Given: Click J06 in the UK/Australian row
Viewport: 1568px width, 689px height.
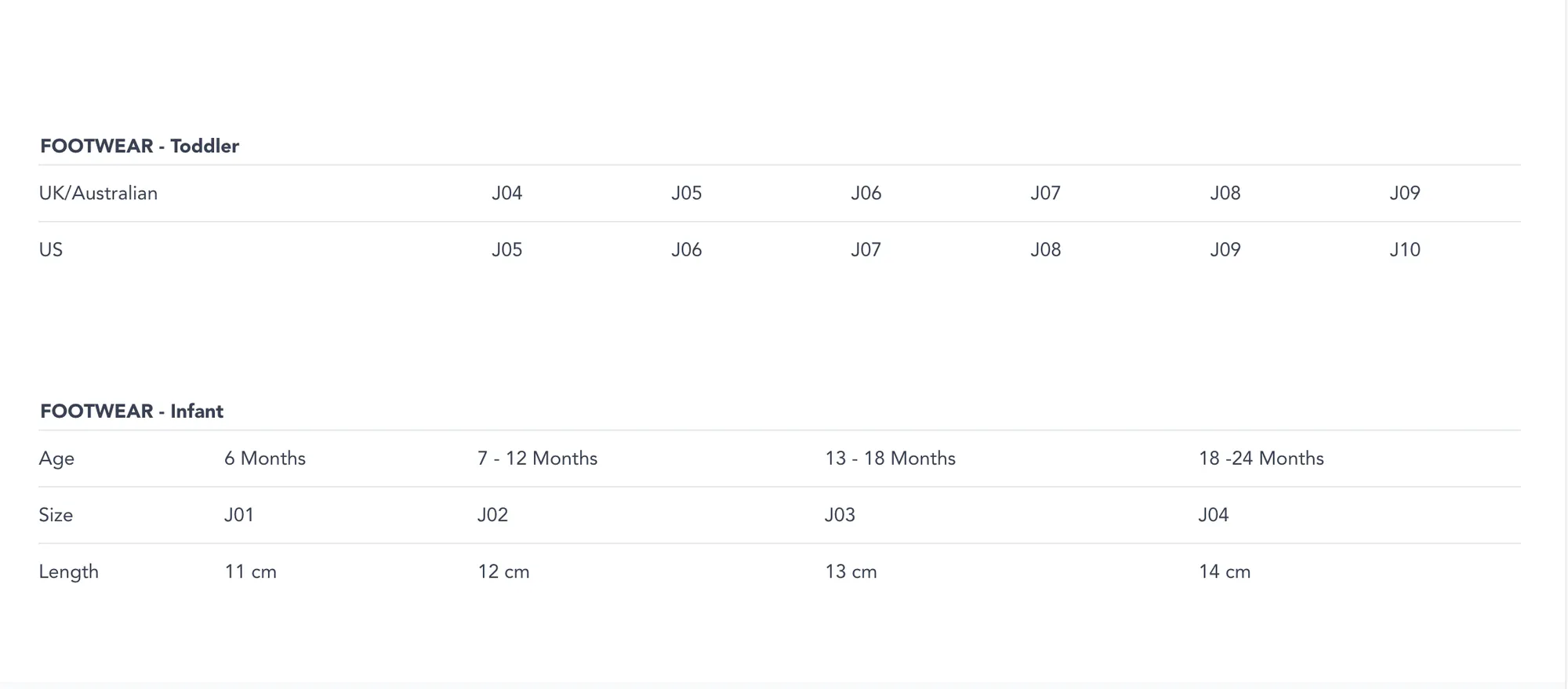Looking at the screenshot, I should click(866, 194).
